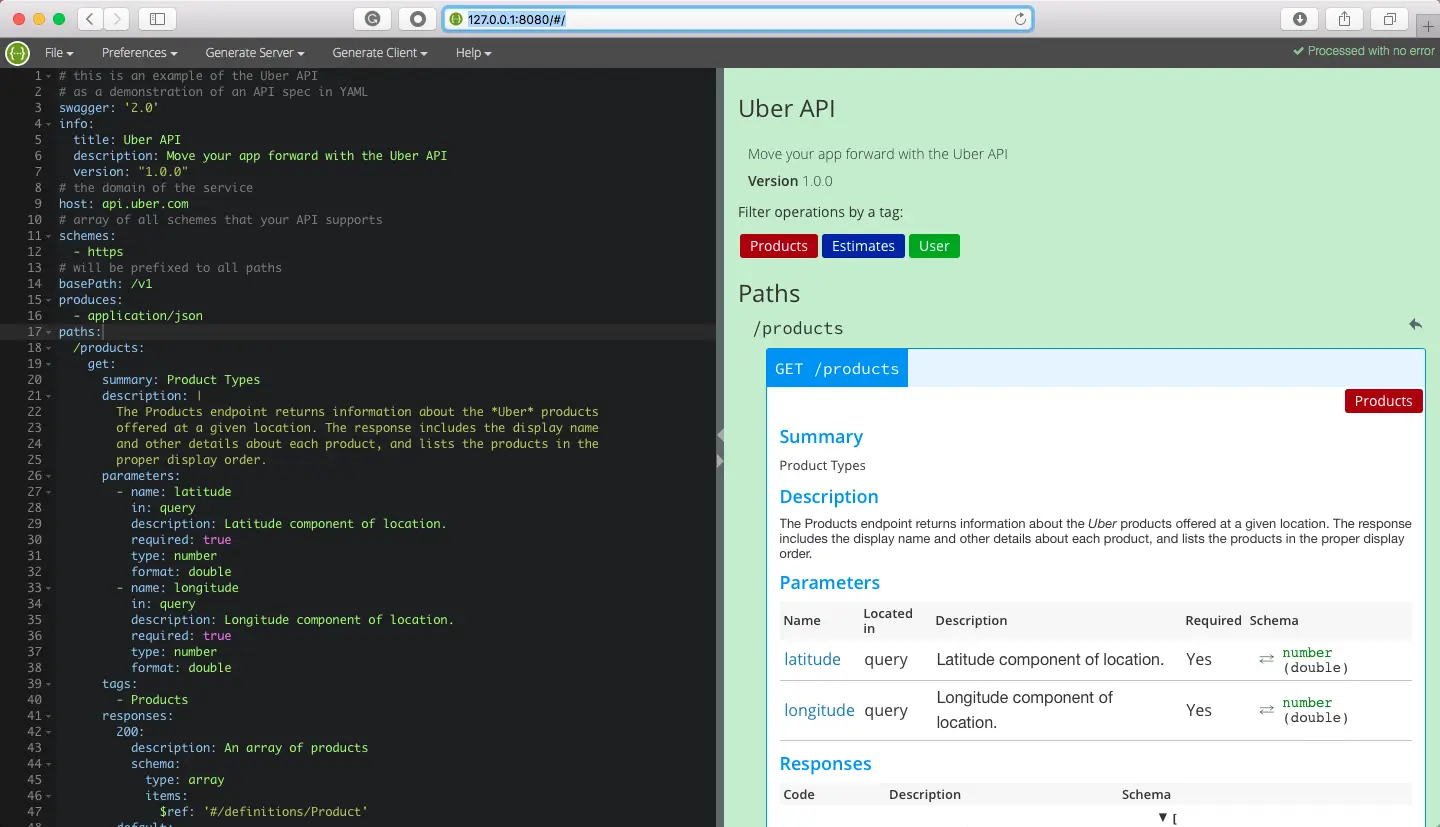This screenshot has height=827, width=1440.
Task: Click the basePath: /v1 line in editor
Action: pyautogui.click(x=105, y=284)
